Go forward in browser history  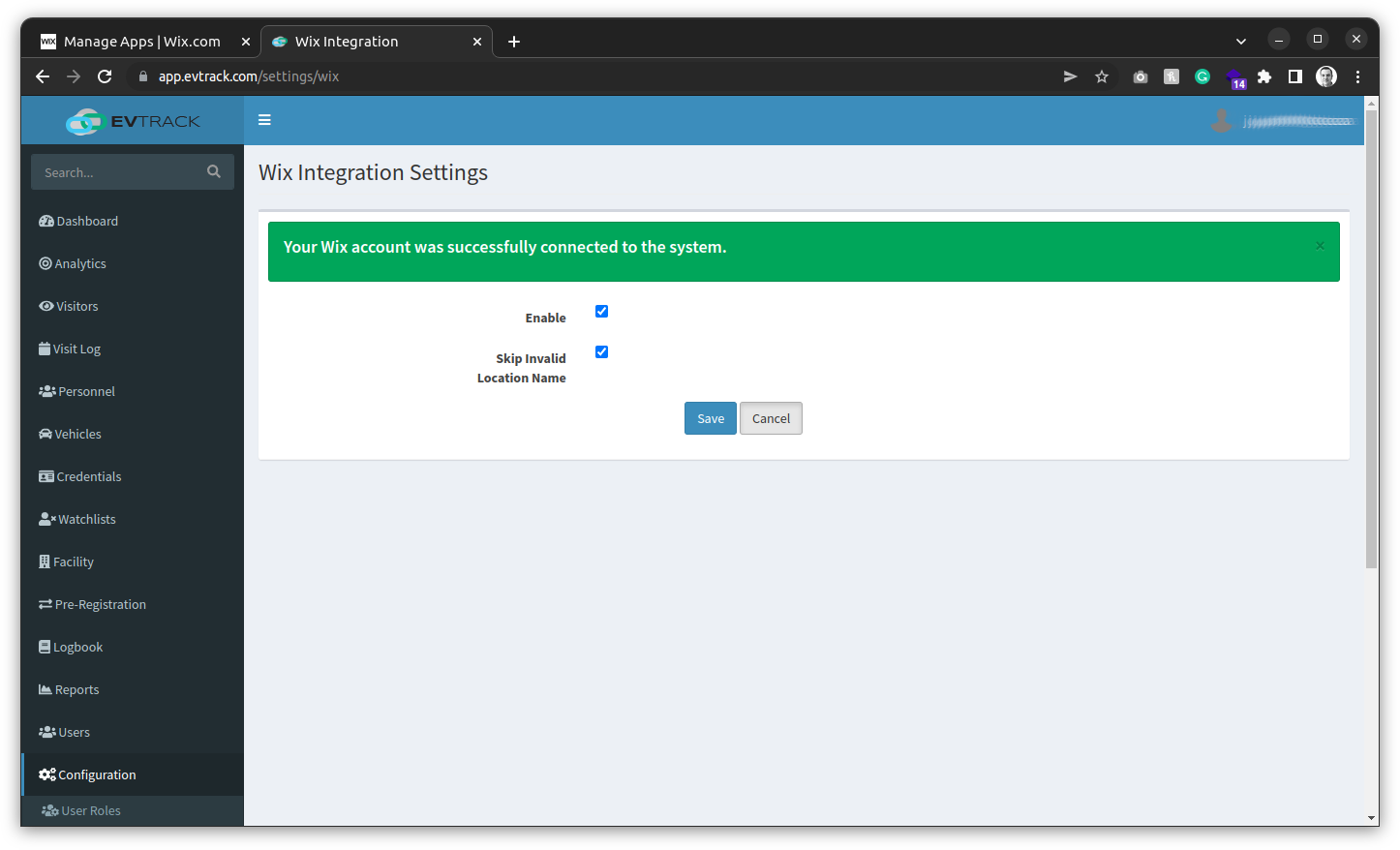tap(74, 76)
